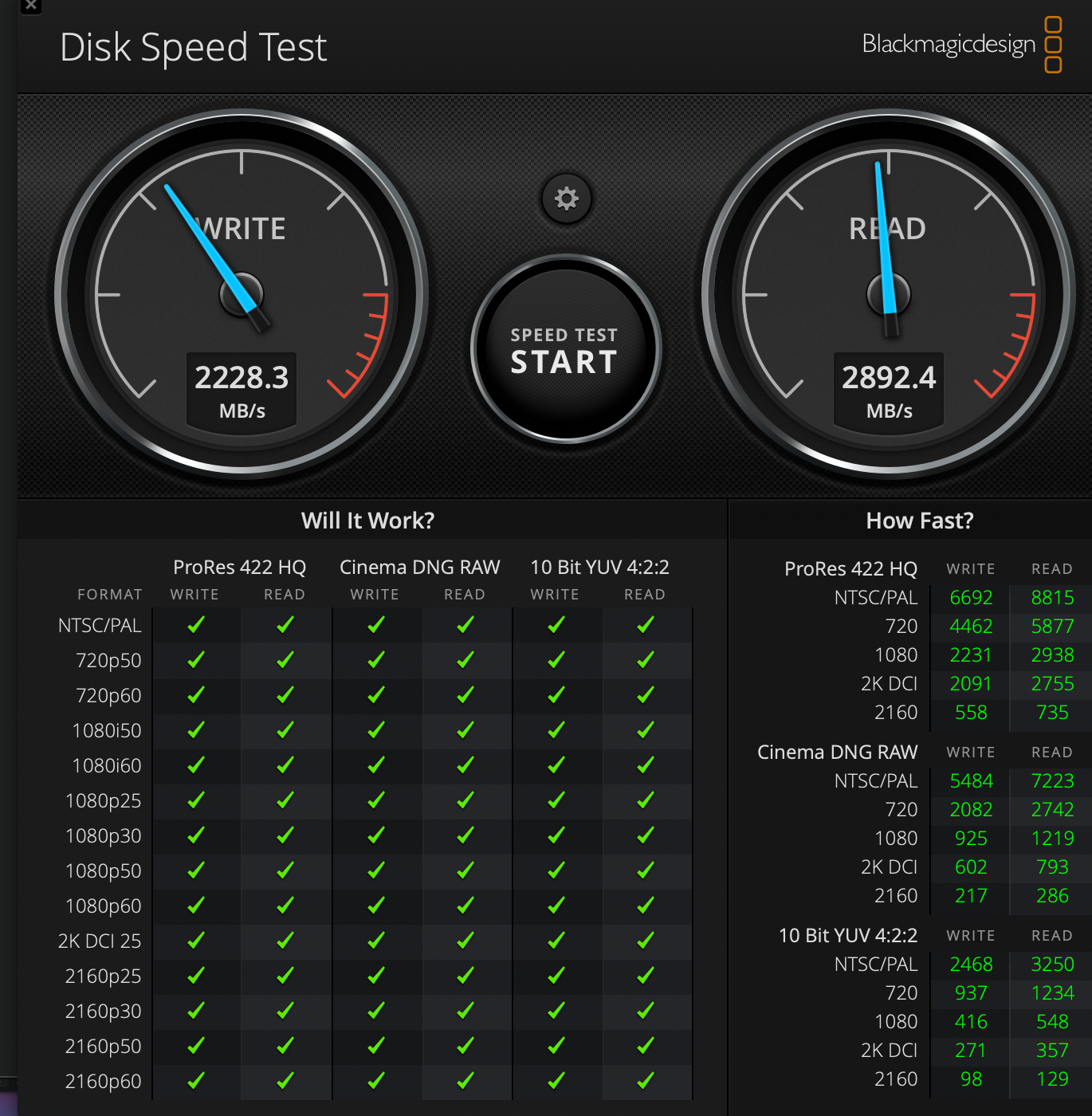Click 10 Bit YUV NTSC/PAL write value 2468
Image resolution: width=1092 pixels, height=1116 pixels.
[971, 965]
